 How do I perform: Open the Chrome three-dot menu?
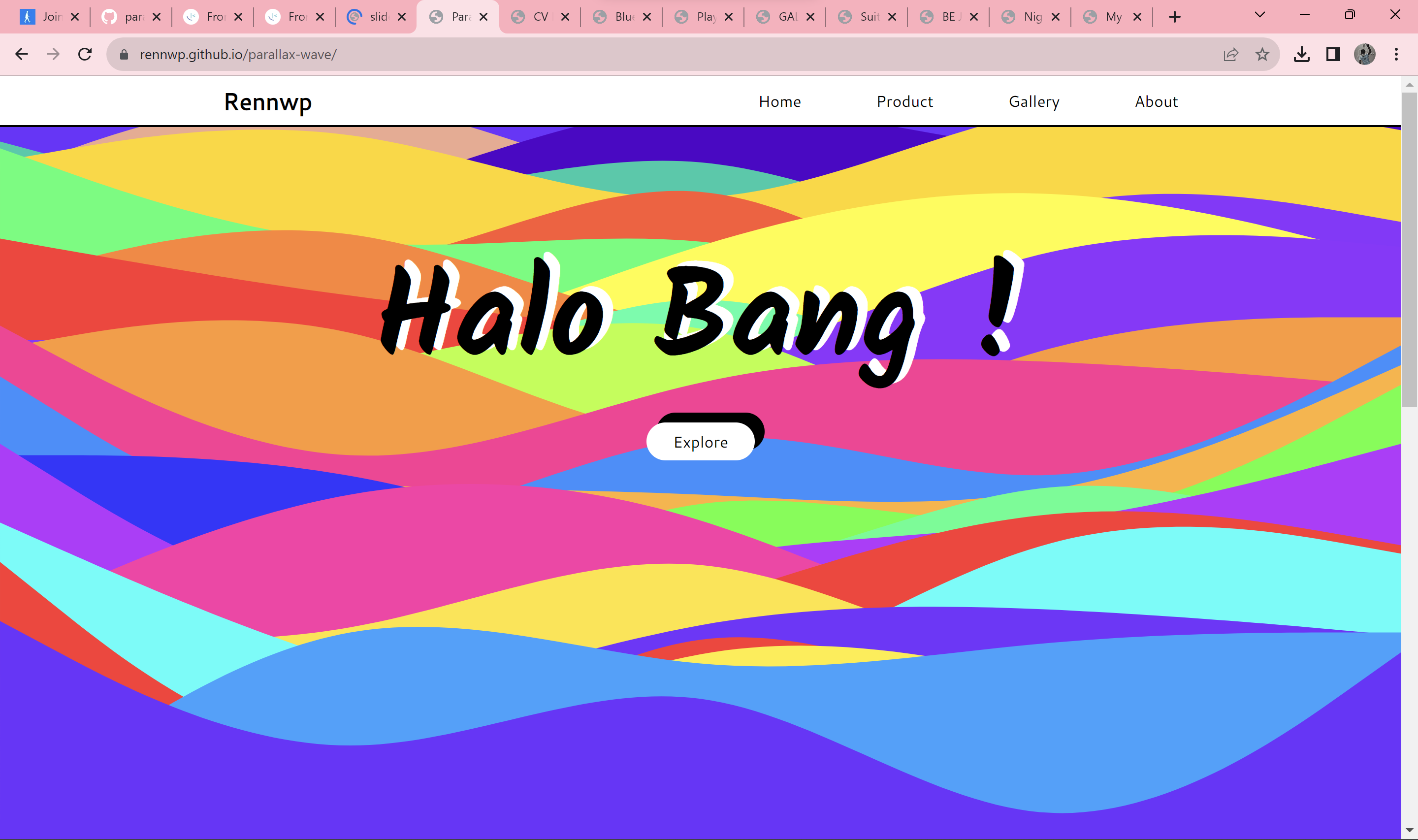click(x=1396, y=54)
